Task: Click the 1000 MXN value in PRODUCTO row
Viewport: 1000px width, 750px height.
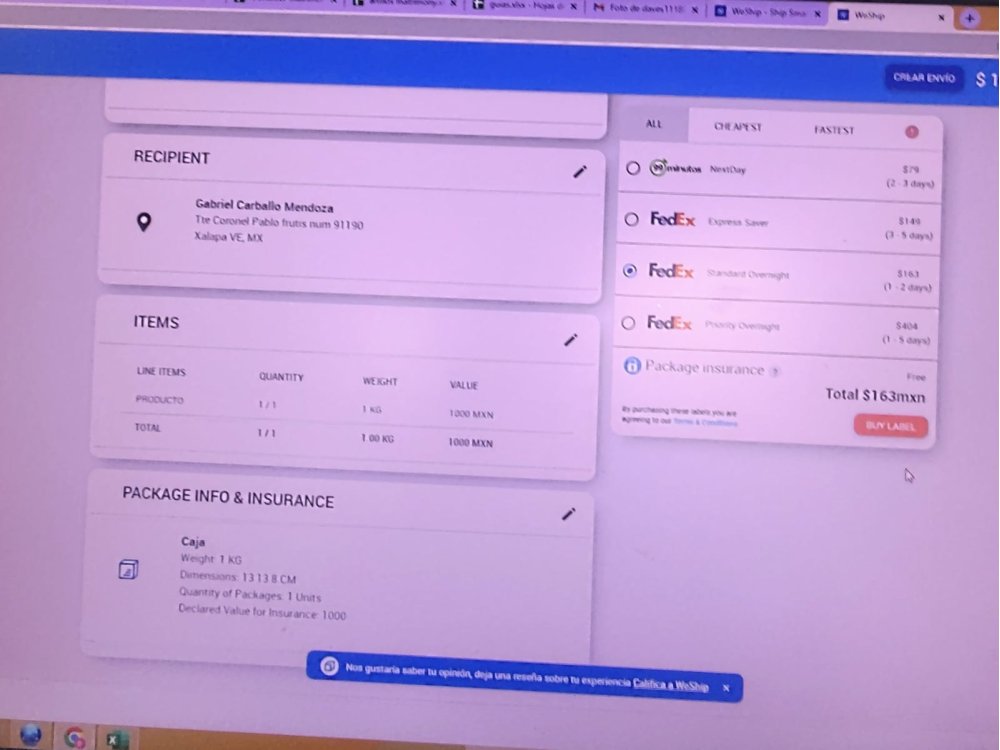Action: pos(471,414)
